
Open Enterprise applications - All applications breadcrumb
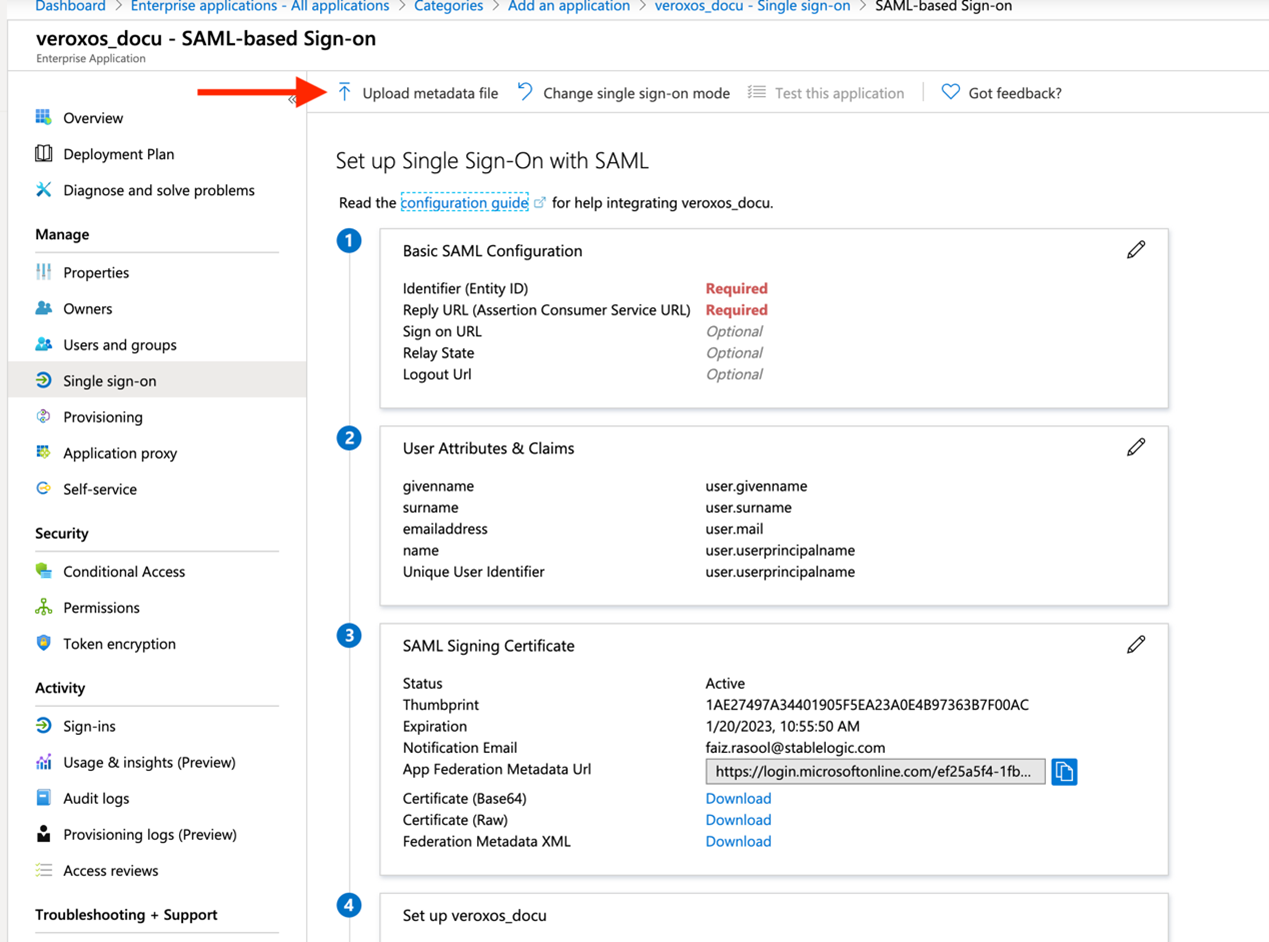pos(260,6)
